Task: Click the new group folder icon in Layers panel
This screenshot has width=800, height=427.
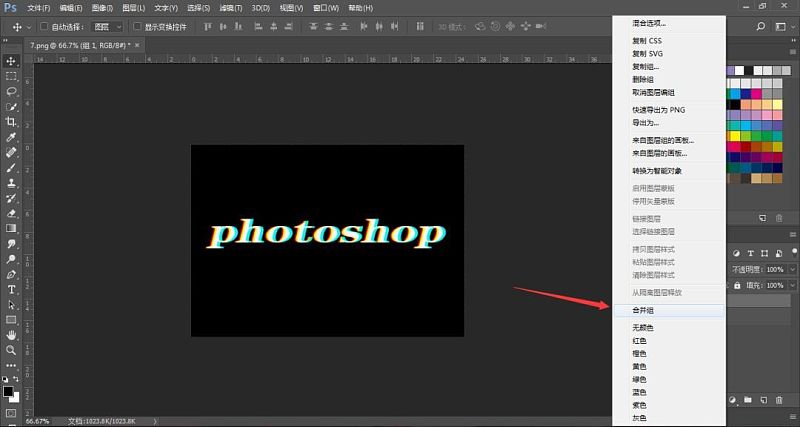Action: coord(748,400)
